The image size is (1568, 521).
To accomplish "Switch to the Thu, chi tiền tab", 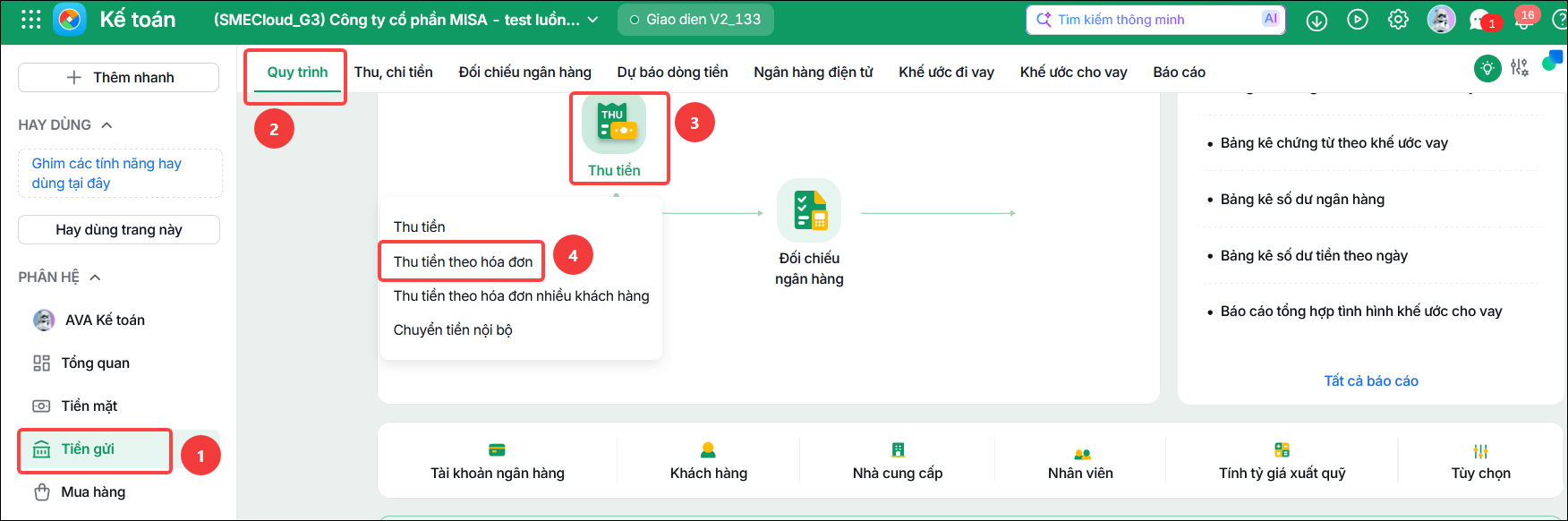I will tap(394, 72).
